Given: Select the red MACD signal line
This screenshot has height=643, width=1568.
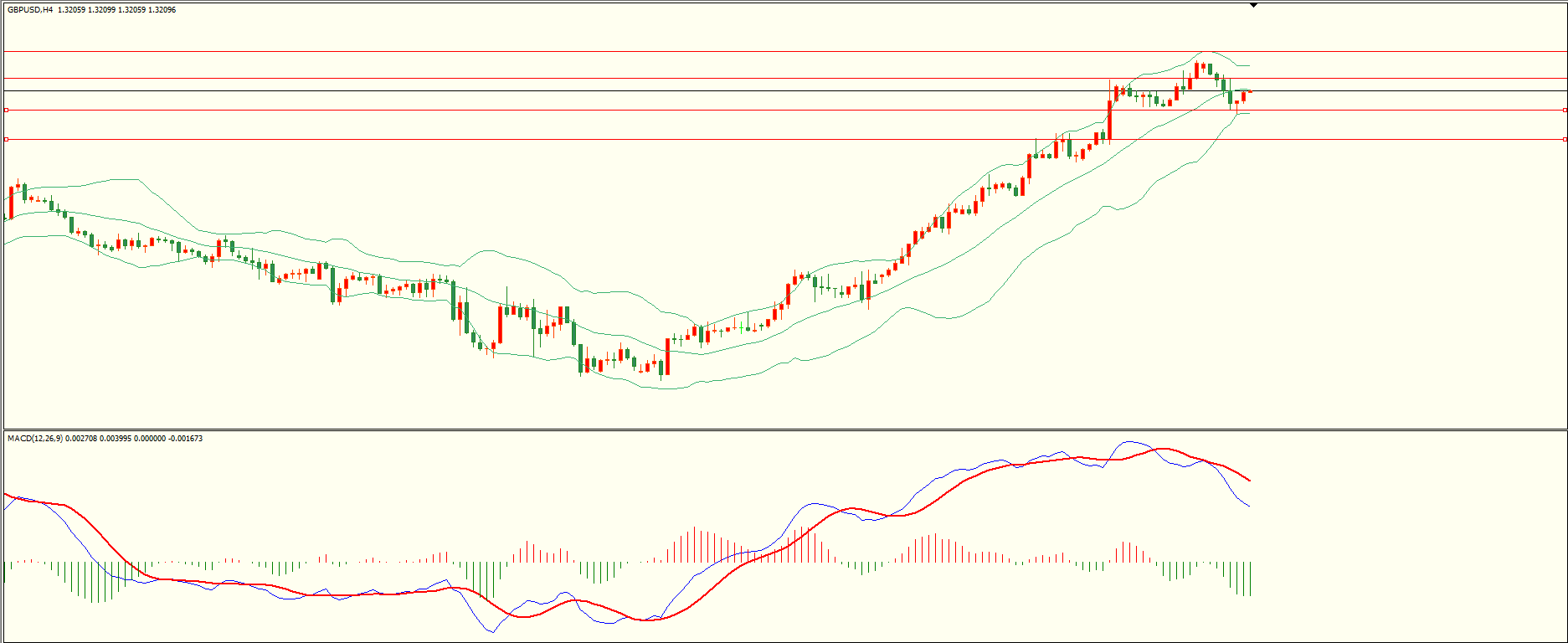Looking at the screenshot, I should pos(251,584).
